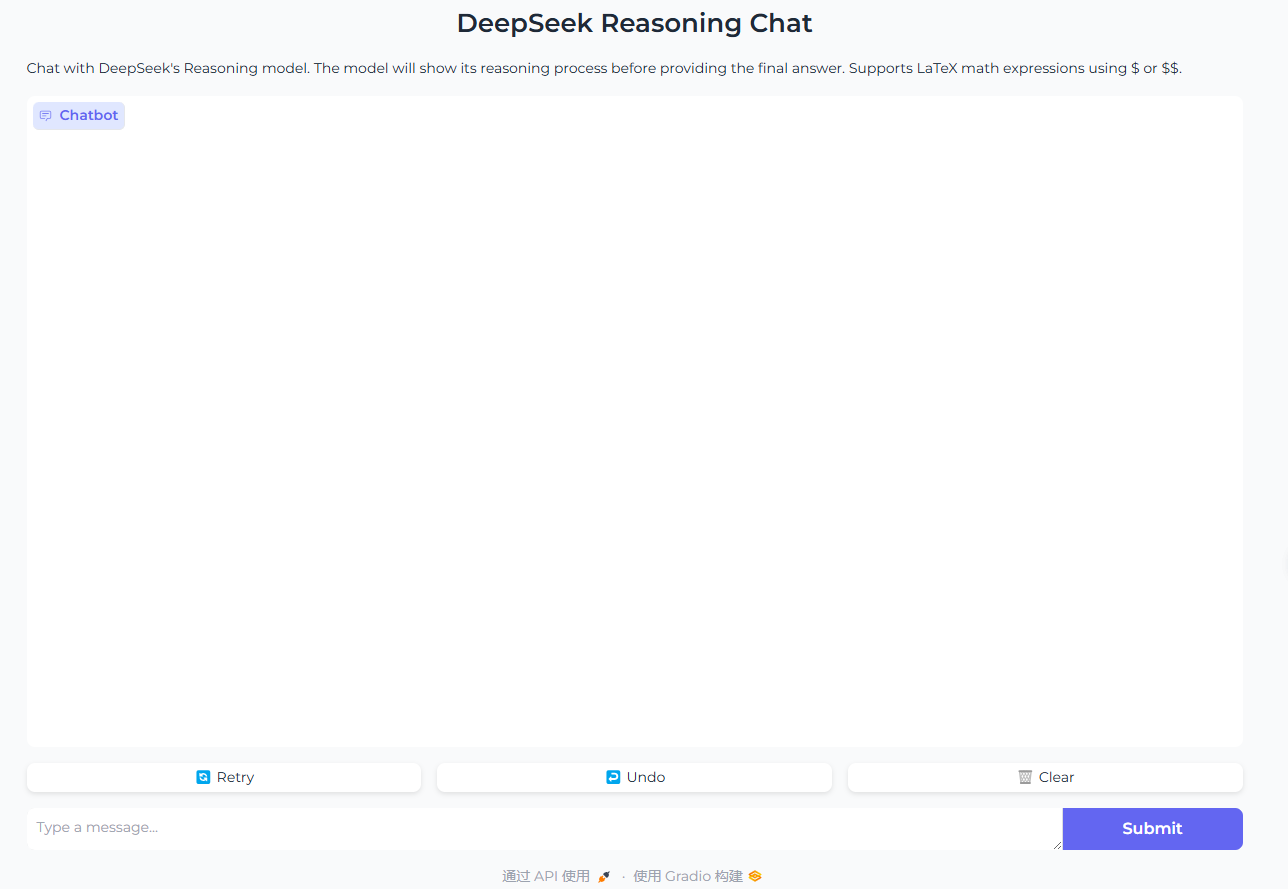Click the resize handle of message box

[x=1056, y=844]
